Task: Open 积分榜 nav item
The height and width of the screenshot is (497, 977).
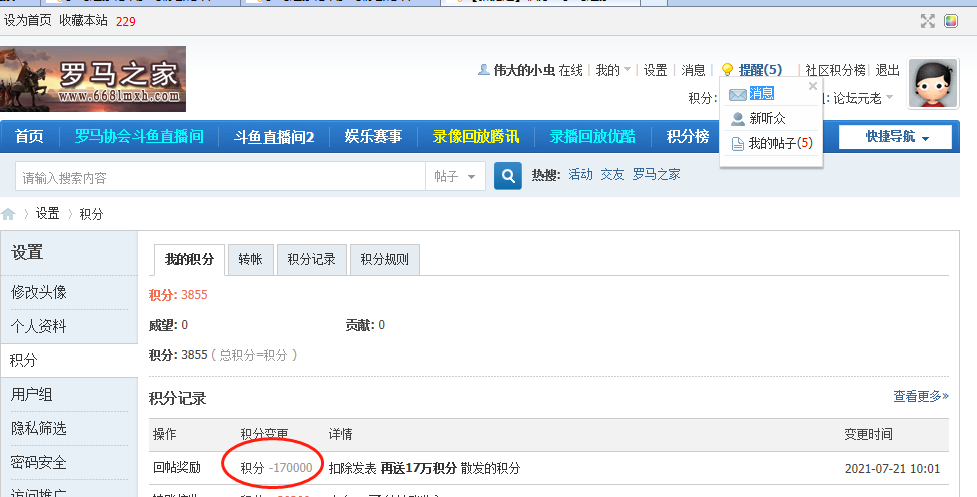Action: pyautogui.click(x=688, y=136)
